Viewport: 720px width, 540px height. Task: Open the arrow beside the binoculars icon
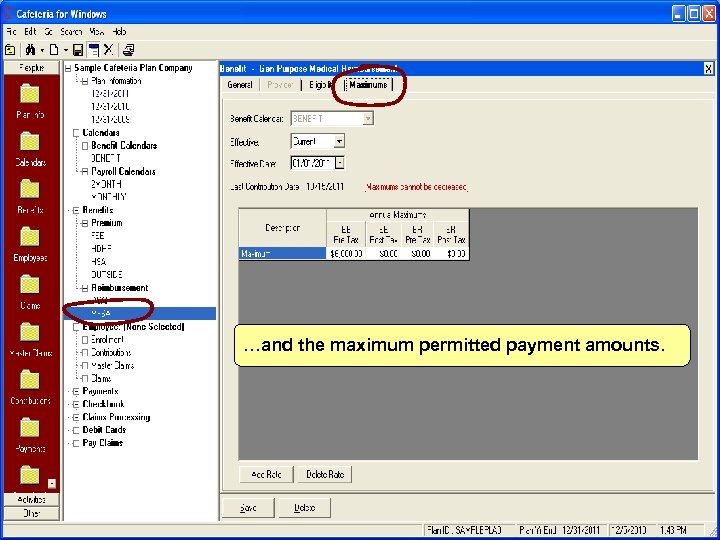click(42, 50)
